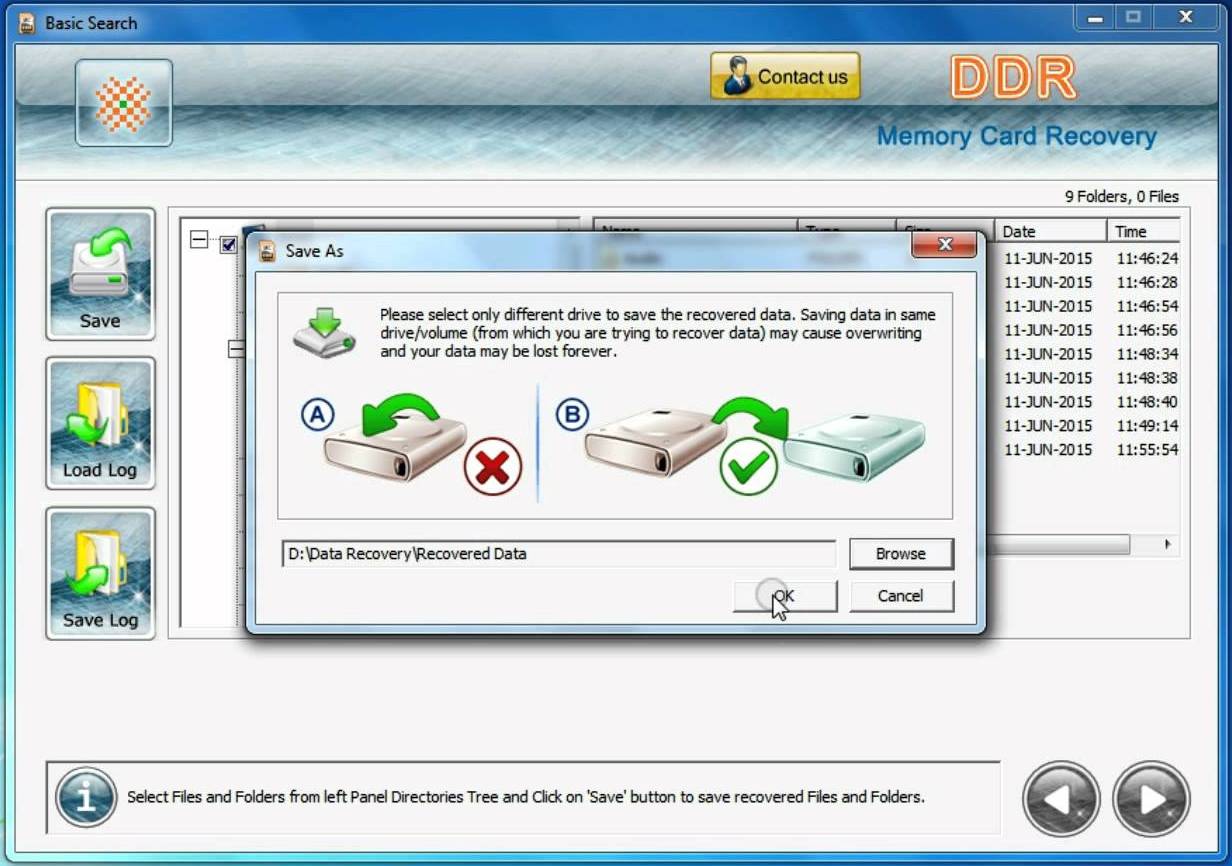This screenshot has height=866, width=1232.
Task: Minimize the Basic Search window
Action: pyautogui.click(x=1095, y=17)
